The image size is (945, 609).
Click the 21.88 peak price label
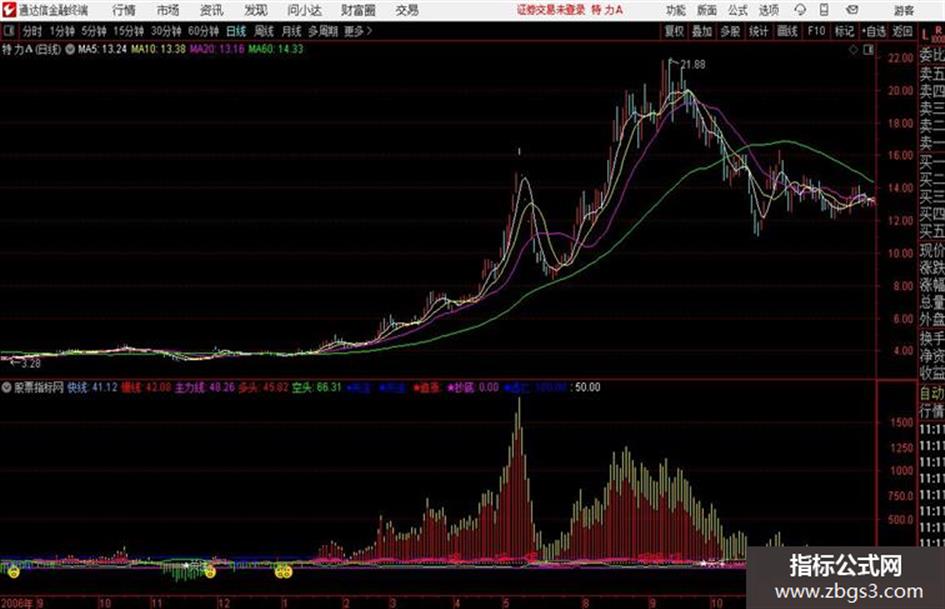coord(693,65)
